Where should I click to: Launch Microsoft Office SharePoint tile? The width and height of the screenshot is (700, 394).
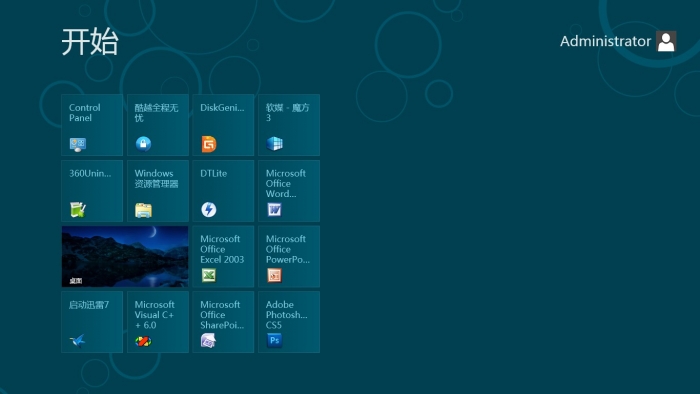coord(223,322)
